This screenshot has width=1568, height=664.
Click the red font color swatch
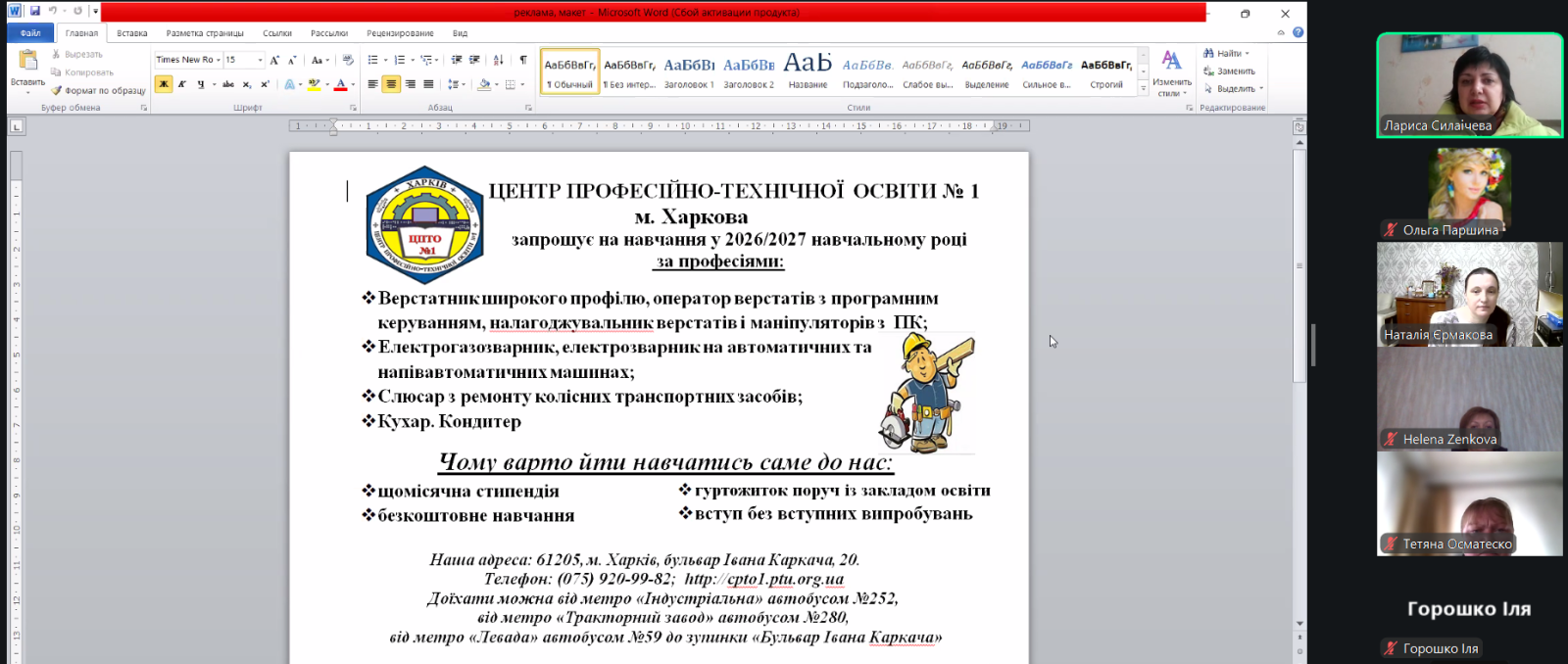(x=340, y=84)
